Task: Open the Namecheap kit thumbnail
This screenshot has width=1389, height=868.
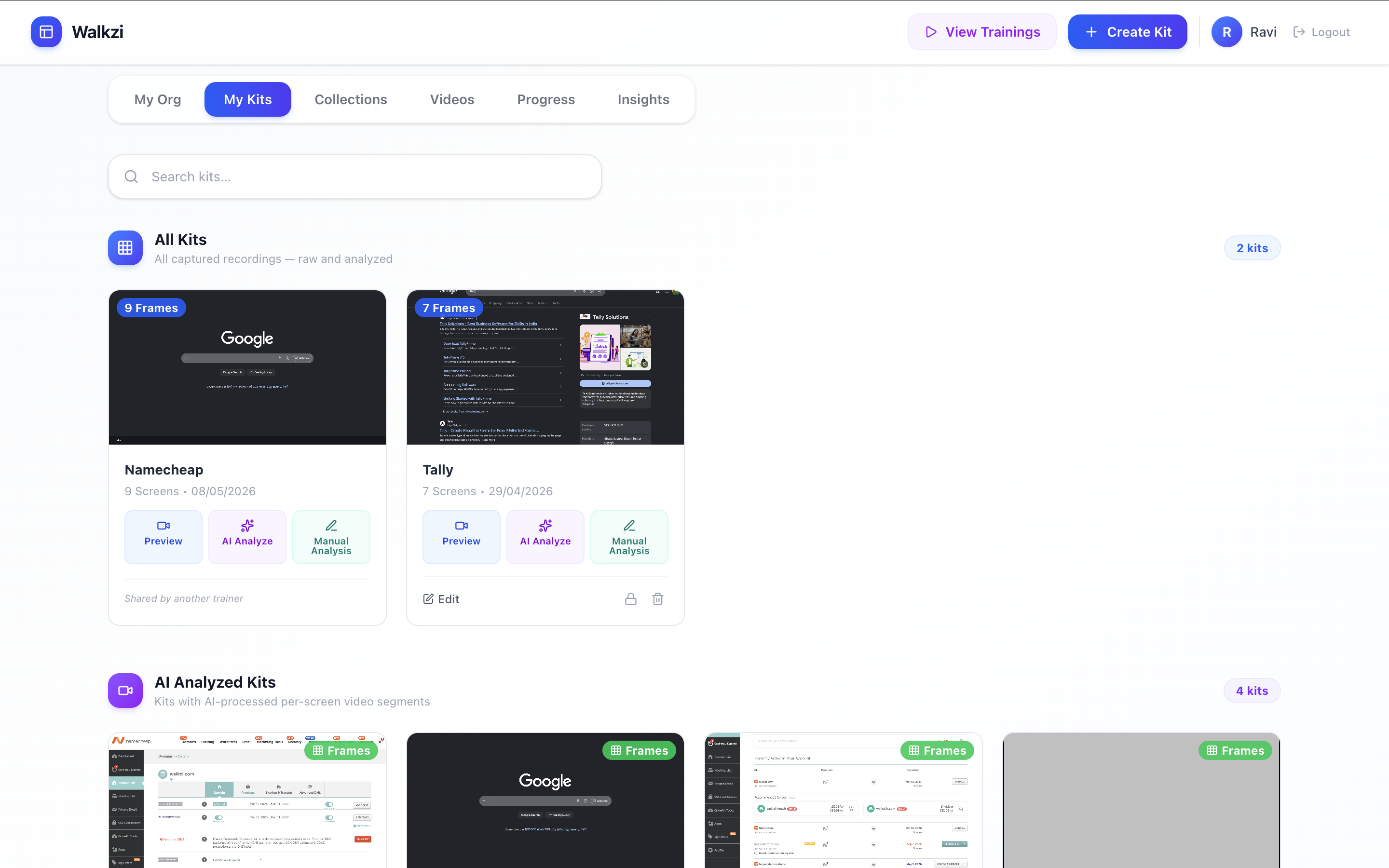Action: pos(247,367)
